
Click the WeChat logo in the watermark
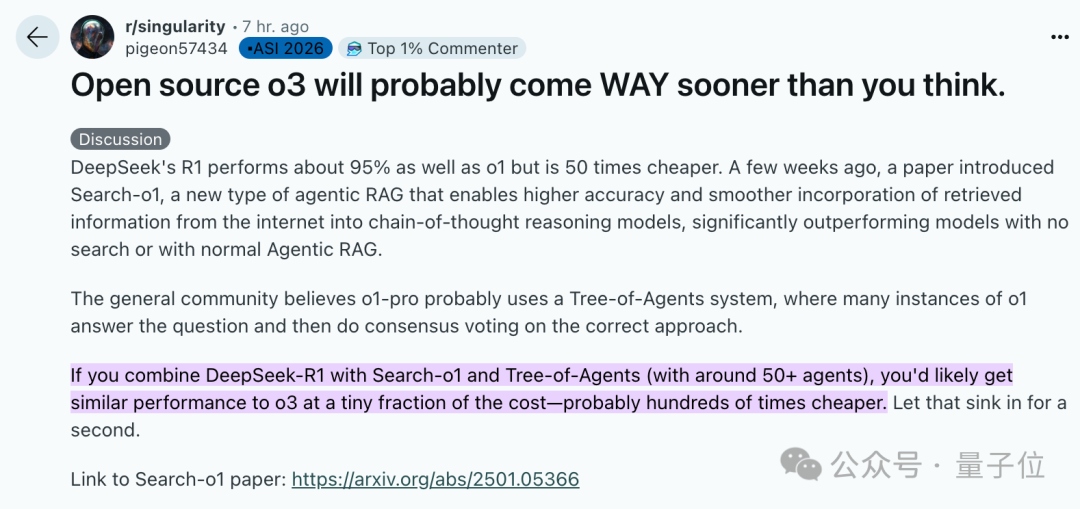pyautogui.click(x=801, y=463)
